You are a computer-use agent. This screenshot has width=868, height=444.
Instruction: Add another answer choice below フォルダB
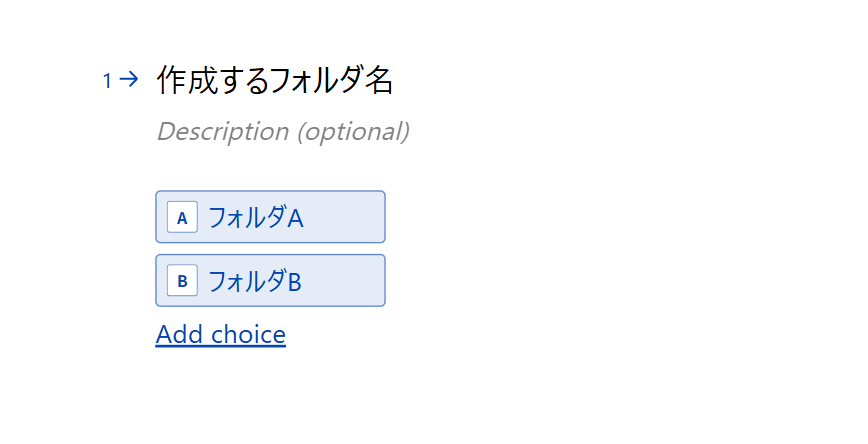click(221, 334)
